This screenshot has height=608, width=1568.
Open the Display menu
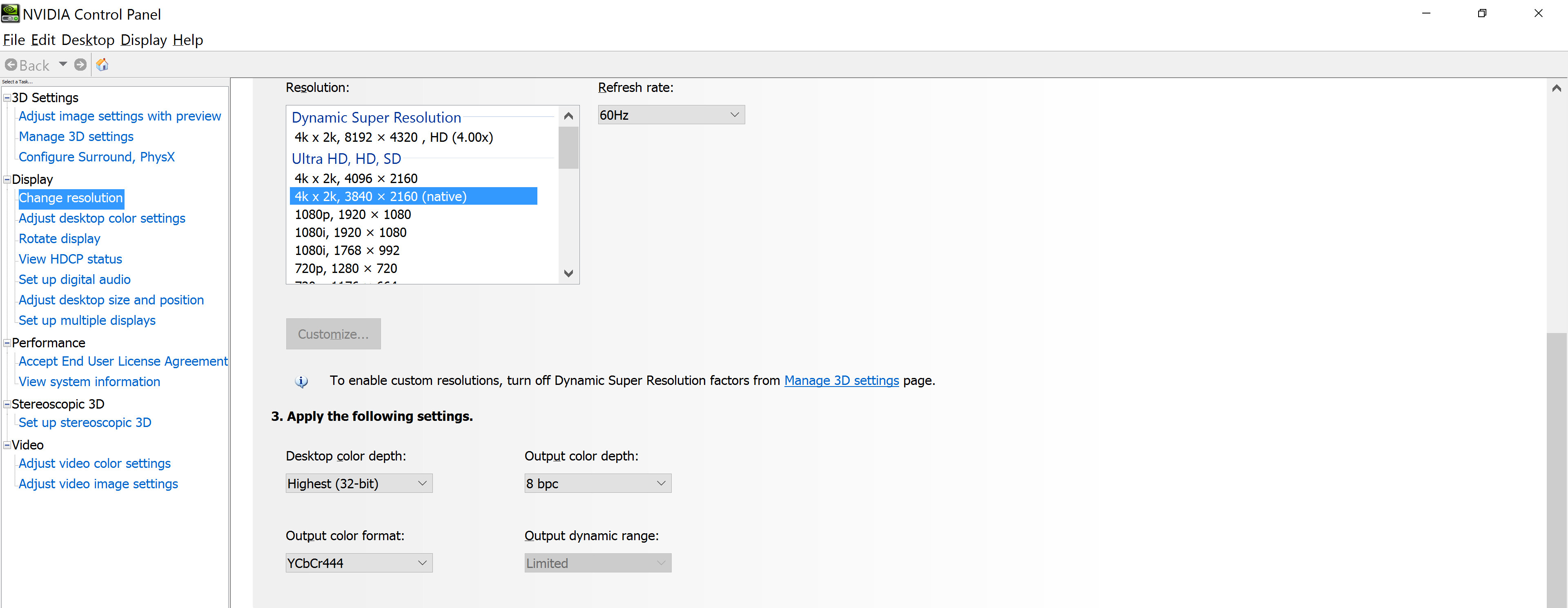pyautogui.click(x=144, y=40)
